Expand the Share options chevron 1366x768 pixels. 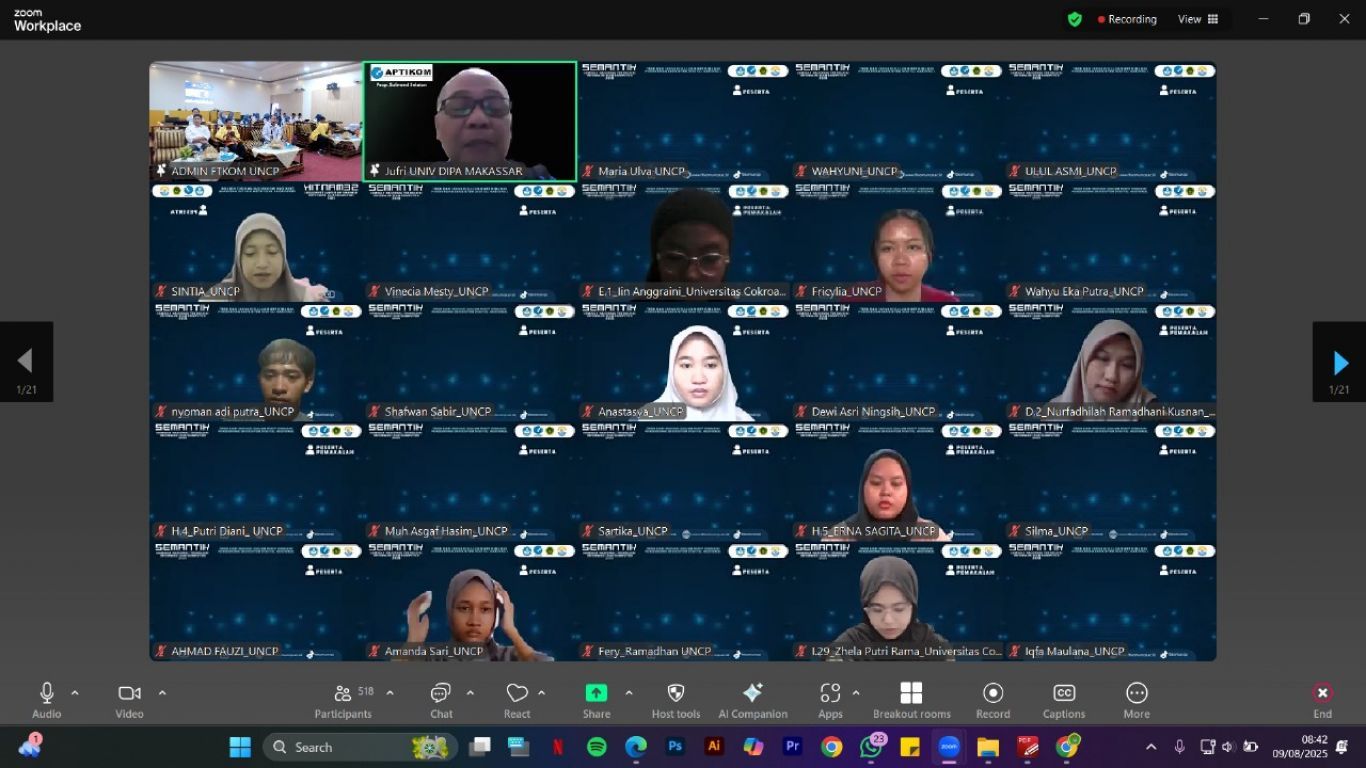629,693
